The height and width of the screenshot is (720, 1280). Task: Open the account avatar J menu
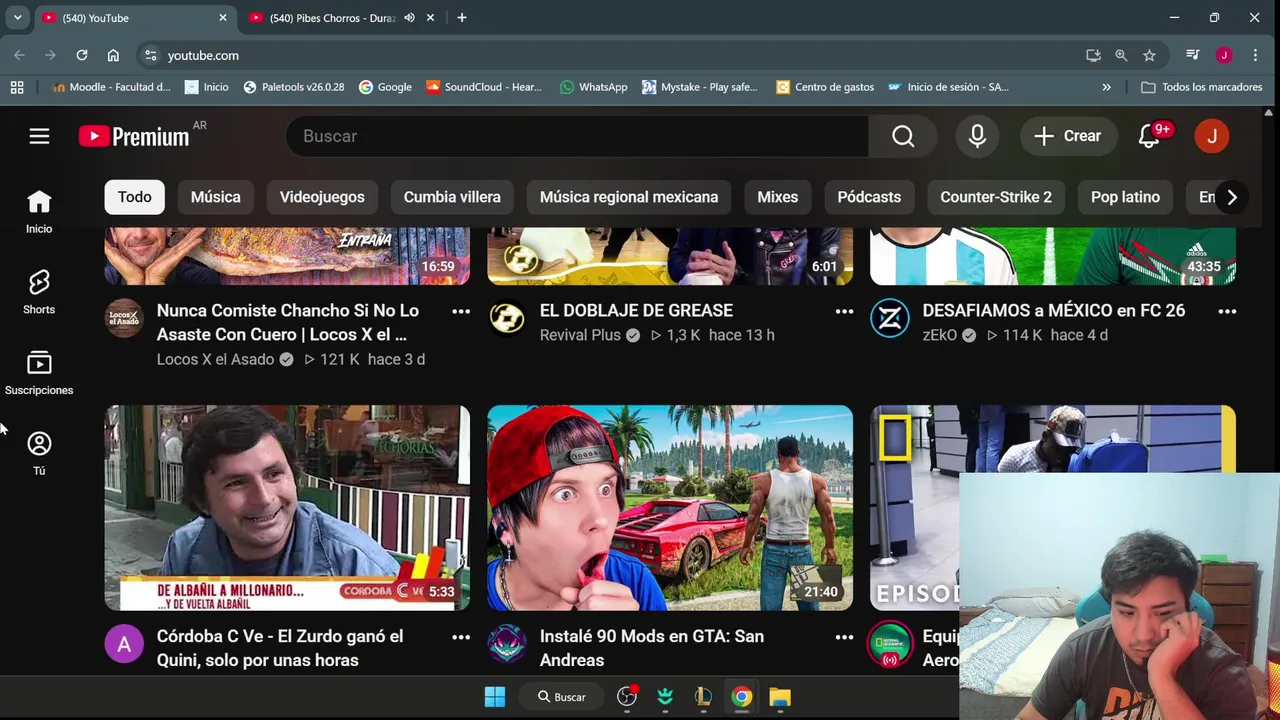[x=1212, y=136]
